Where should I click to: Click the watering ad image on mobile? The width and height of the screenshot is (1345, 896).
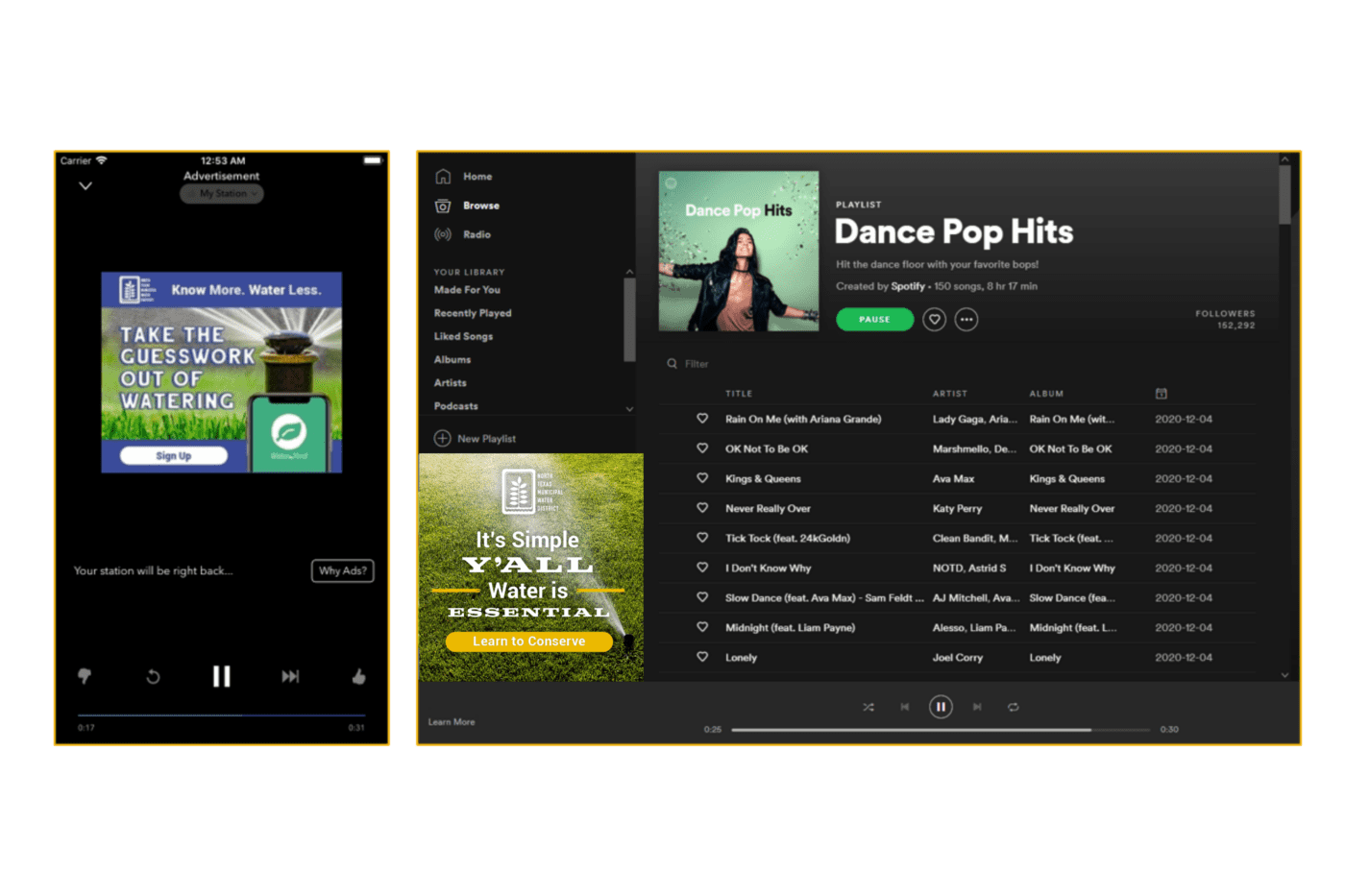222,373
